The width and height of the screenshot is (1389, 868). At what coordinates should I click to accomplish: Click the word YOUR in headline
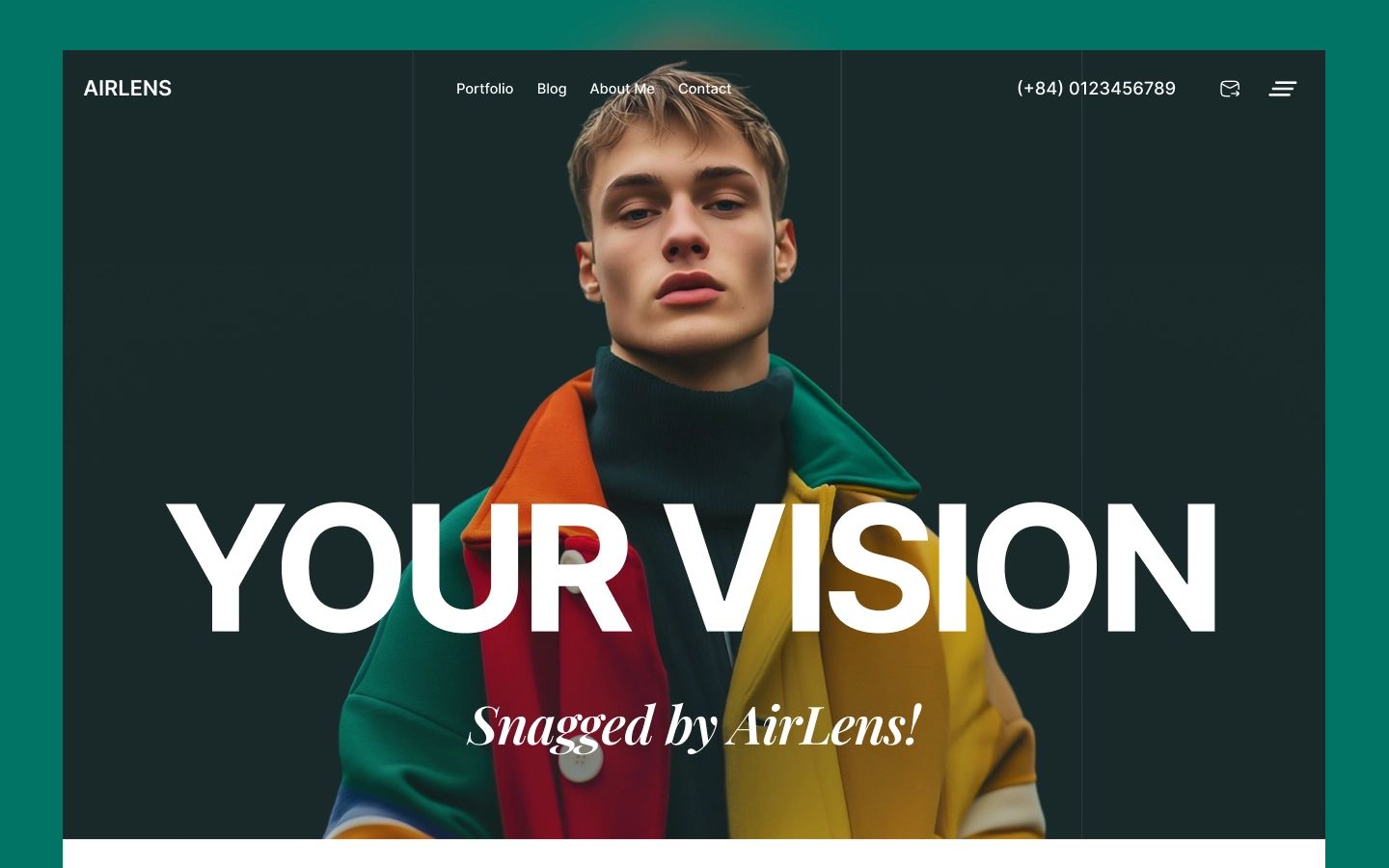pos(399,567)
